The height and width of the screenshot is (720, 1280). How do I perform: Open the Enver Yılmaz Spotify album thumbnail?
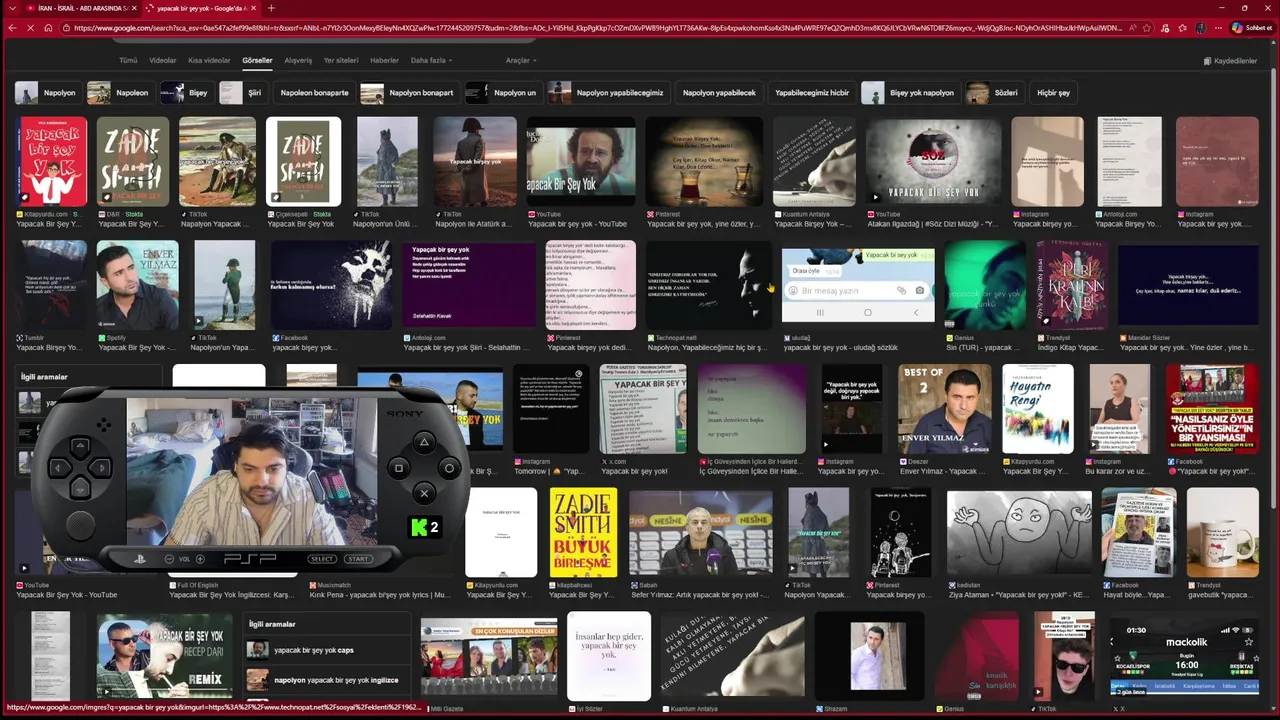click(137, 285)
